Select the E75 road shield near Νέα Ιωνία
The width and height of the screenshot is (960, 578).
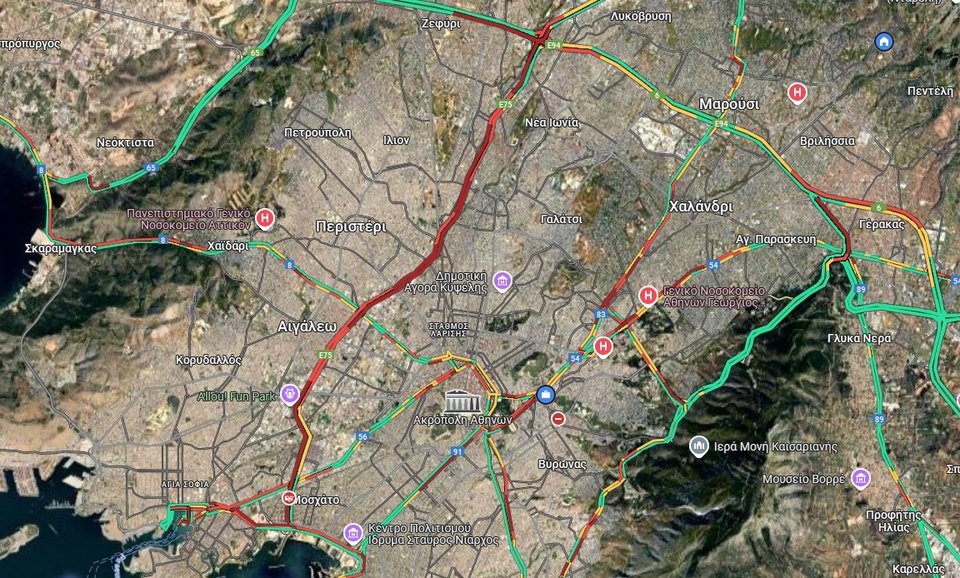(x=504, y=105)
